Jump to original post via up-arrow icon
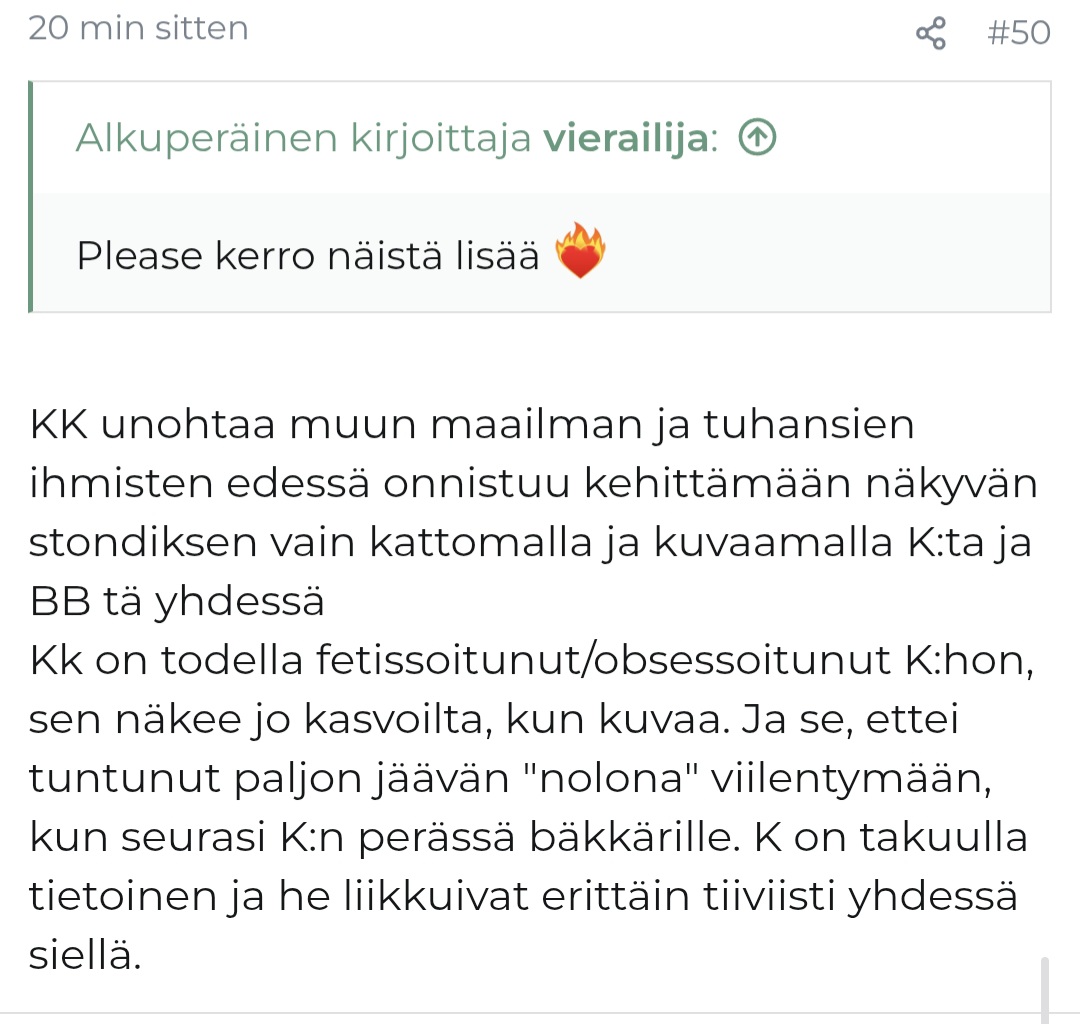The height and width of the screenshot is (1024, 1080). point(757,137)
